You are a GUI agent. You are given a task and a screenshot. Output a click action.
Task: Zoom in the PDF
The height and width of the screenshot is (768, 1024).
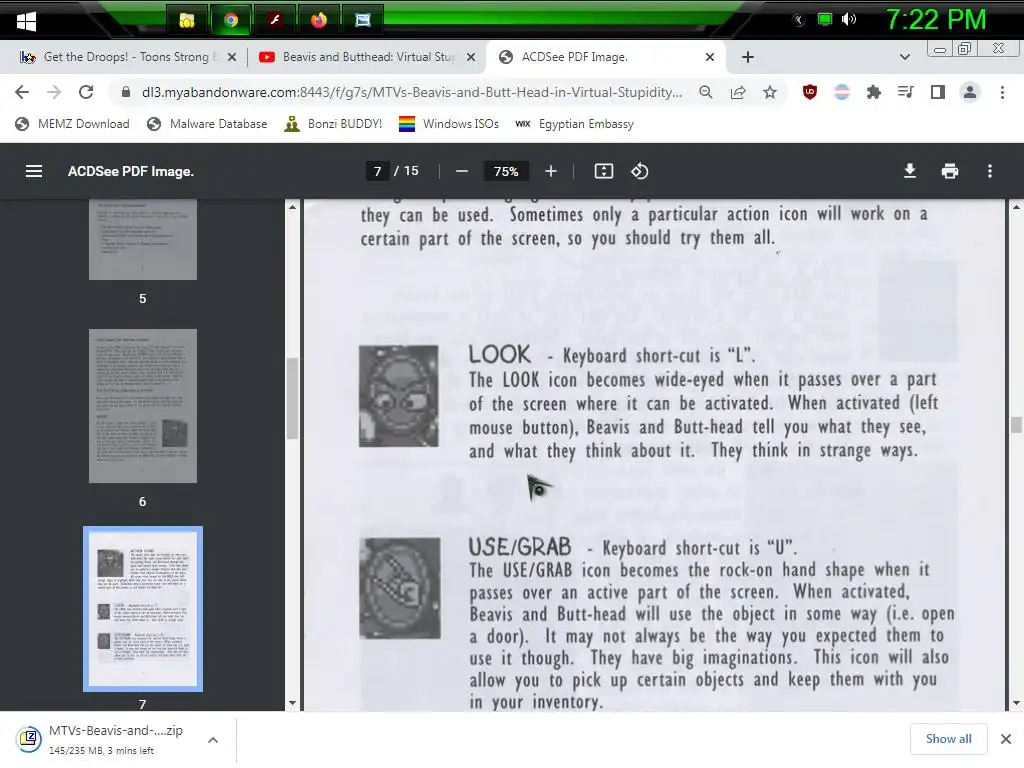(x=551, y=171)
